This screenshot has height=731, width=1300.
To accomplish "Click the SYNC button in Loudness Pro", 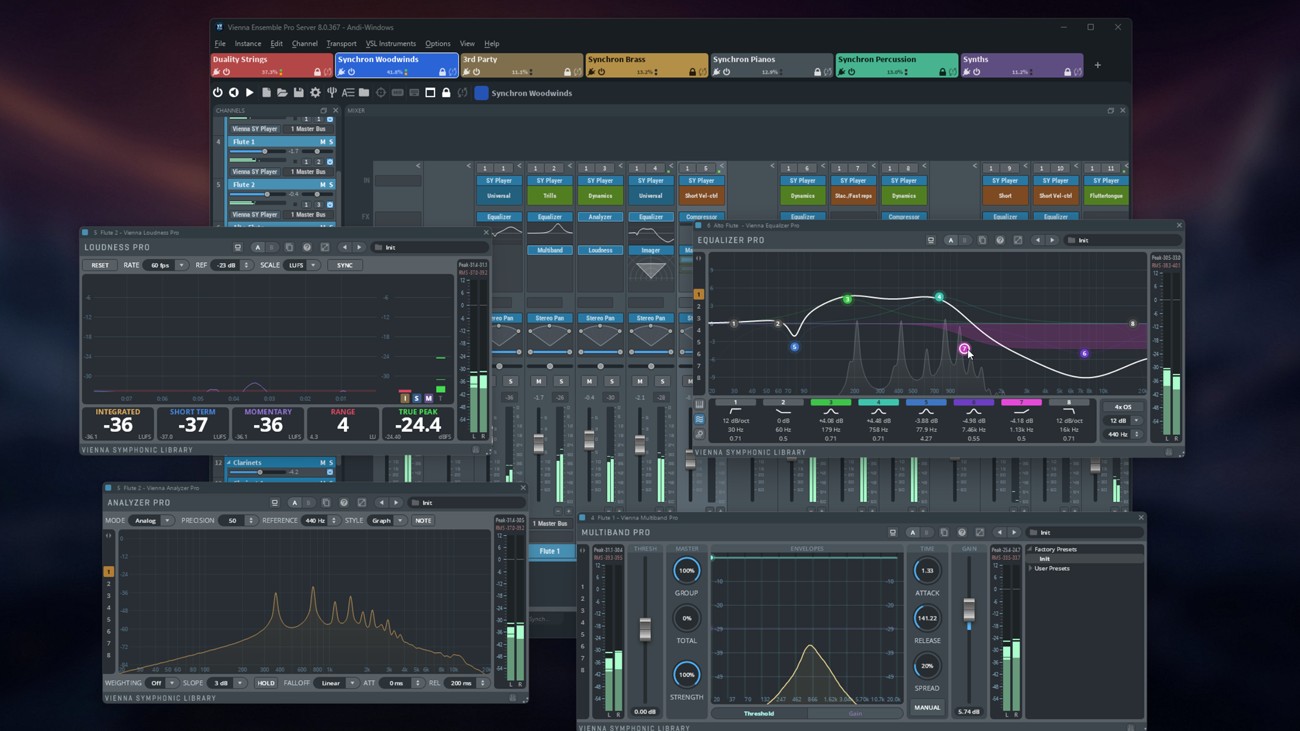I will pos(345,265).
